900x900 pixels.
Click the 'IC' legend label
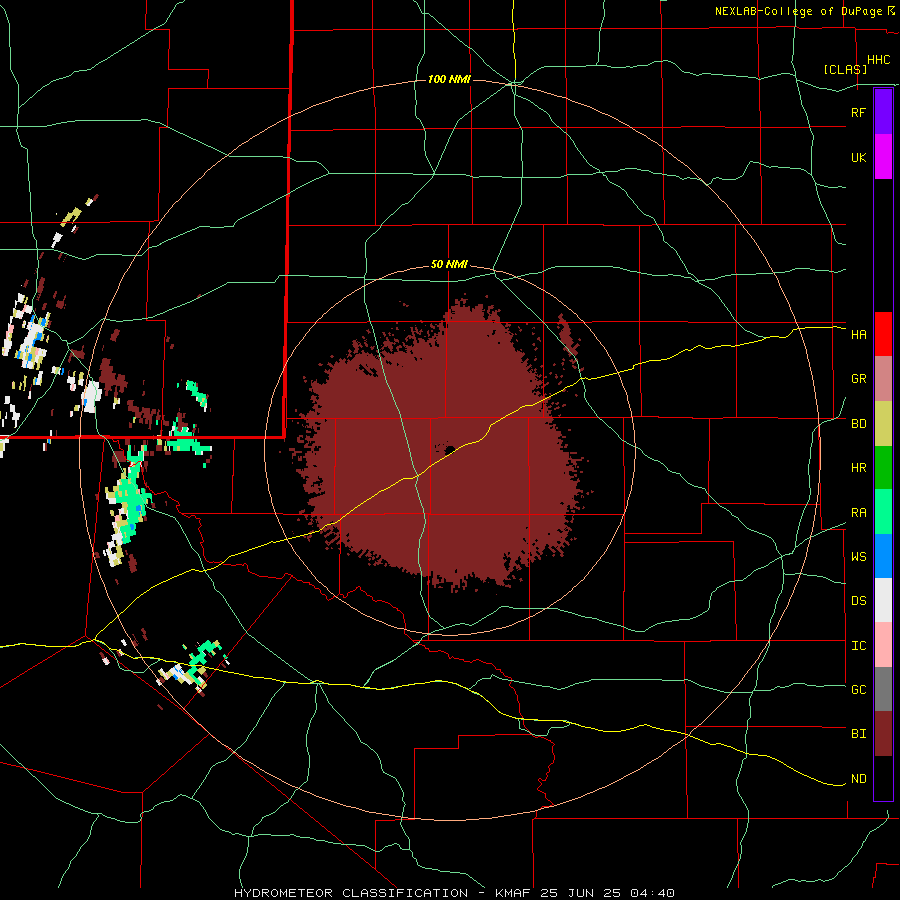(x=858, y=646)
